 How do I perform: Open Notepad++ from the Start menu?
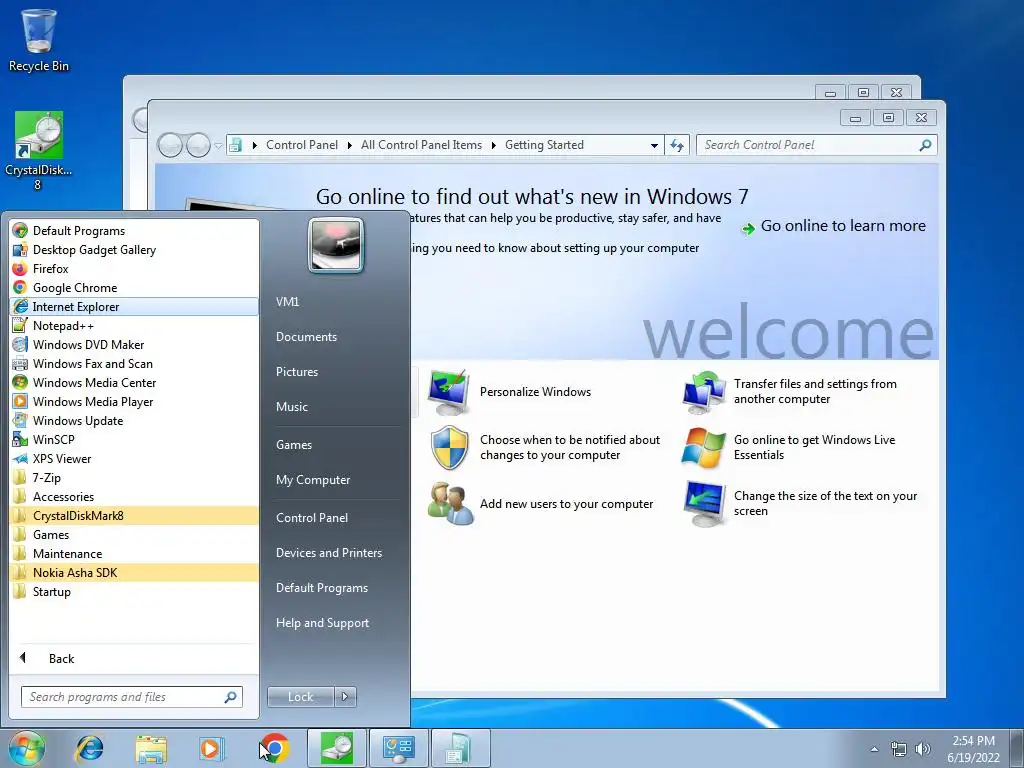coord(134,325)
